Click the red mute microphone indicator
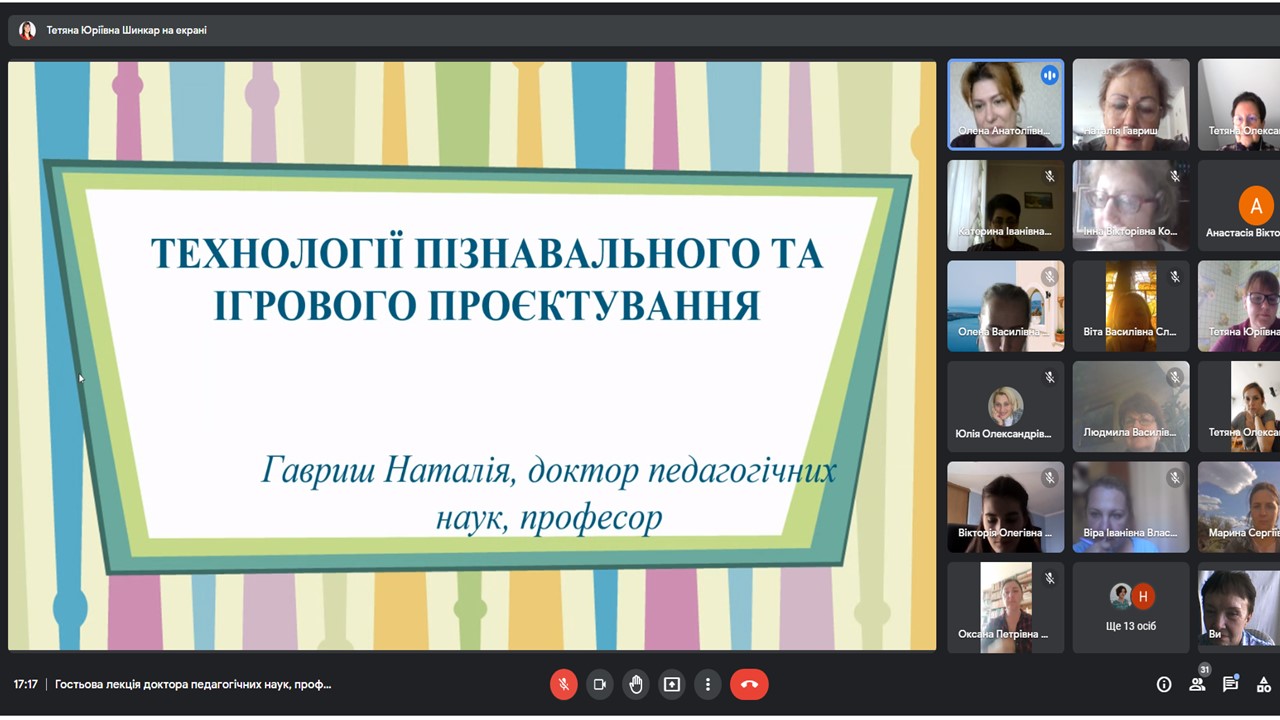 (563, 684)
